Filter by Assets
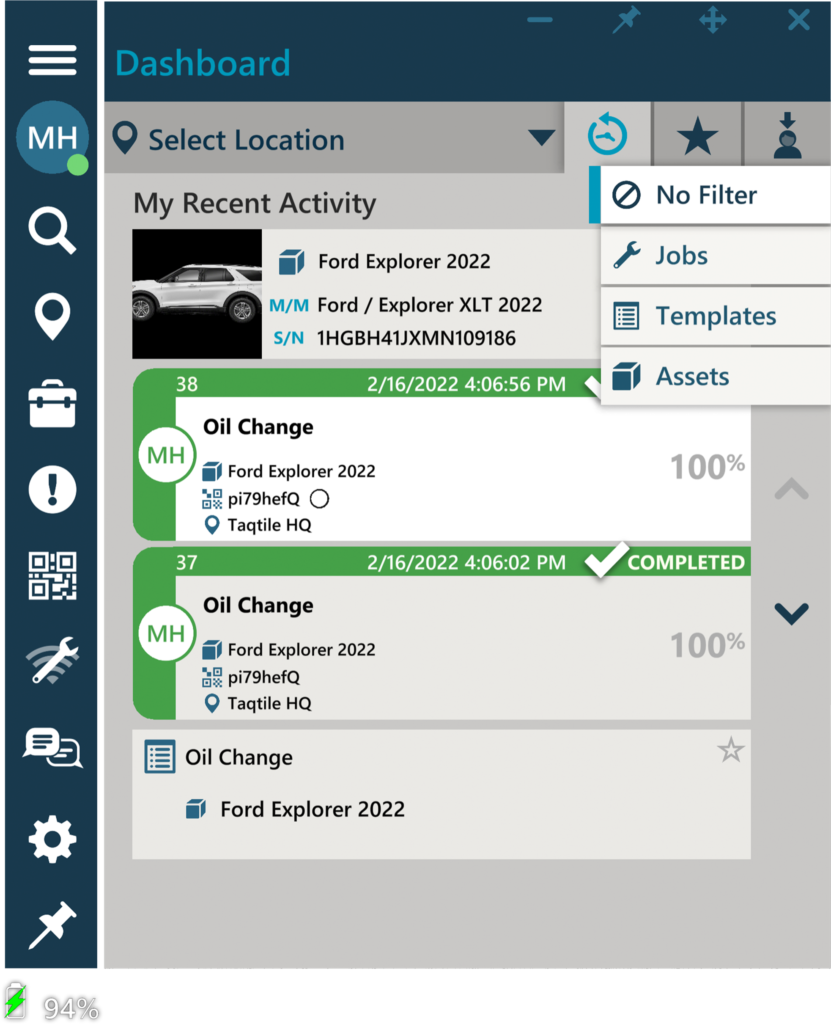 pos(715,377)
